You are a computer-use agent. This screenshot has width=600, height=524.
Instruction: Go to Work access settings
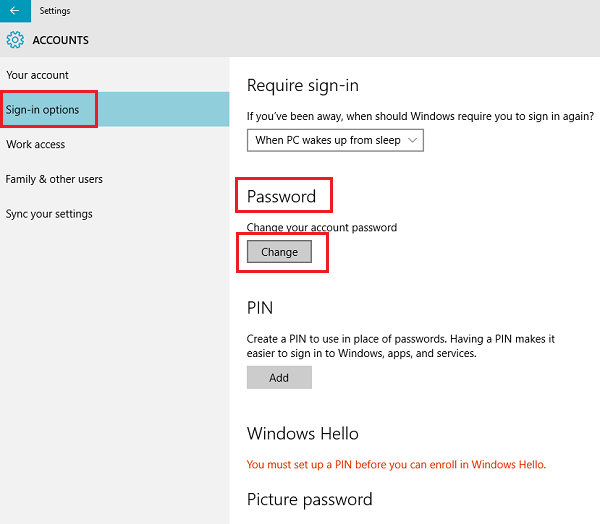pos(36,144)
